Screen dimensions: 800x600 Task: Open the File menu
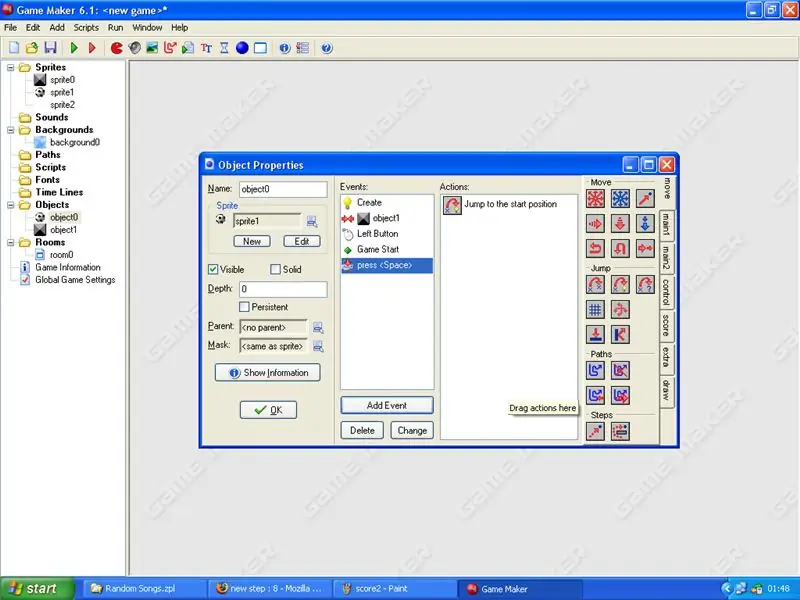click(10, 28)
